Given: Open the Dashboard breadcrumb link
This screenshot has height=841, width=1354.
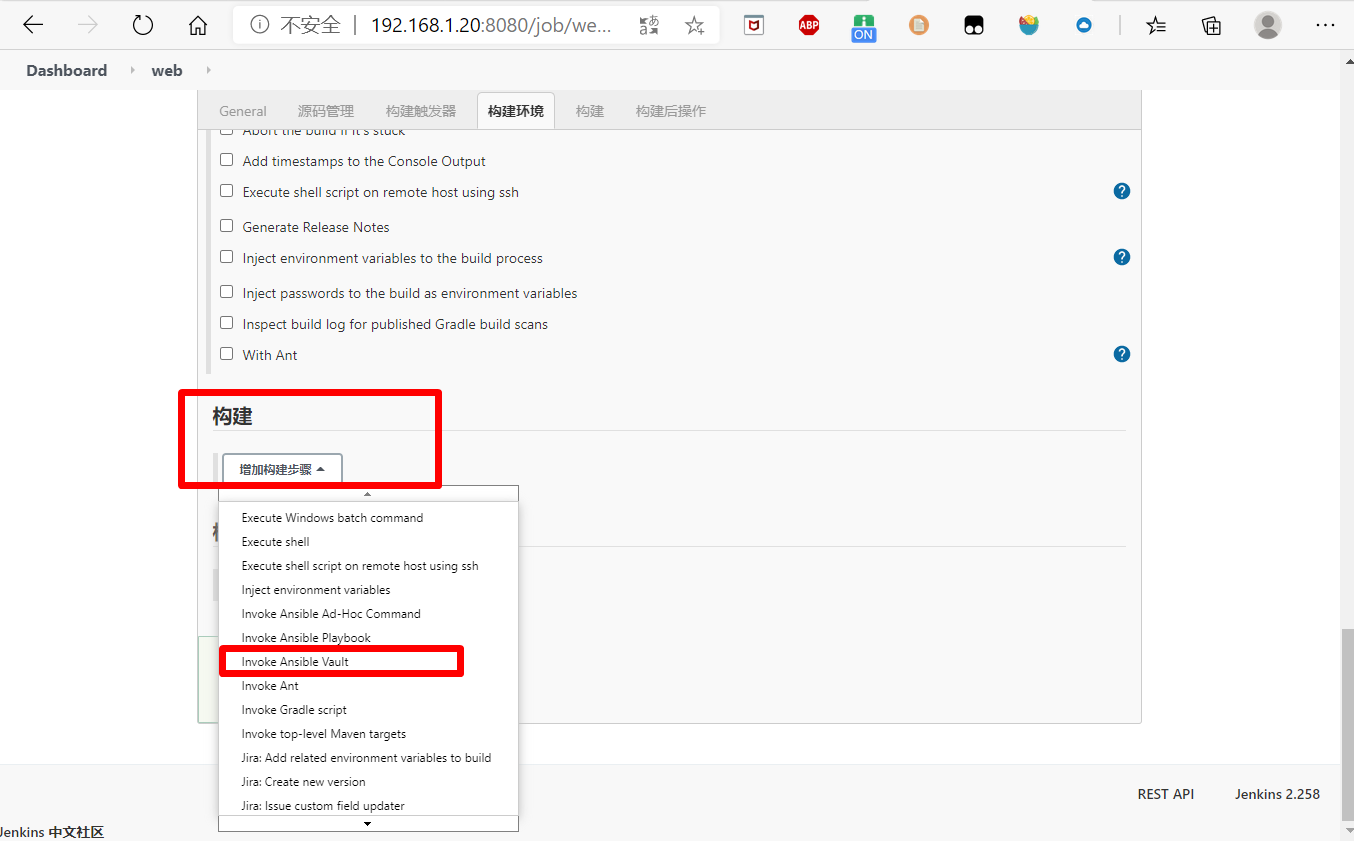Looking at the screenshot, I should click(x=67, y=70).
